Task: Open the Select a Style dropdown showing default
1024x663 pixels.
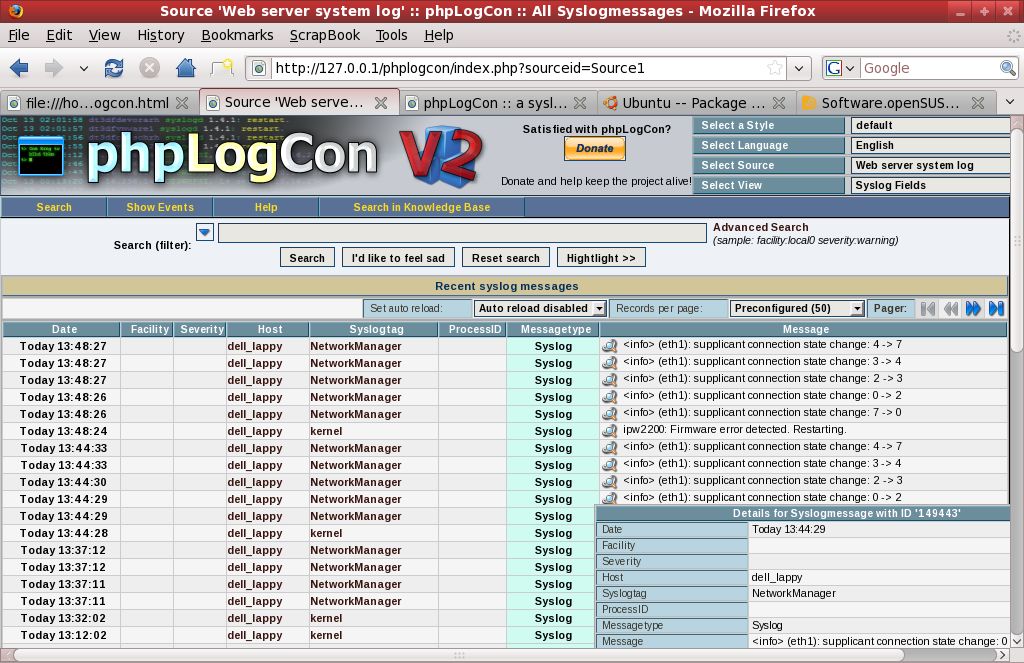Action: tap(930, 125)
